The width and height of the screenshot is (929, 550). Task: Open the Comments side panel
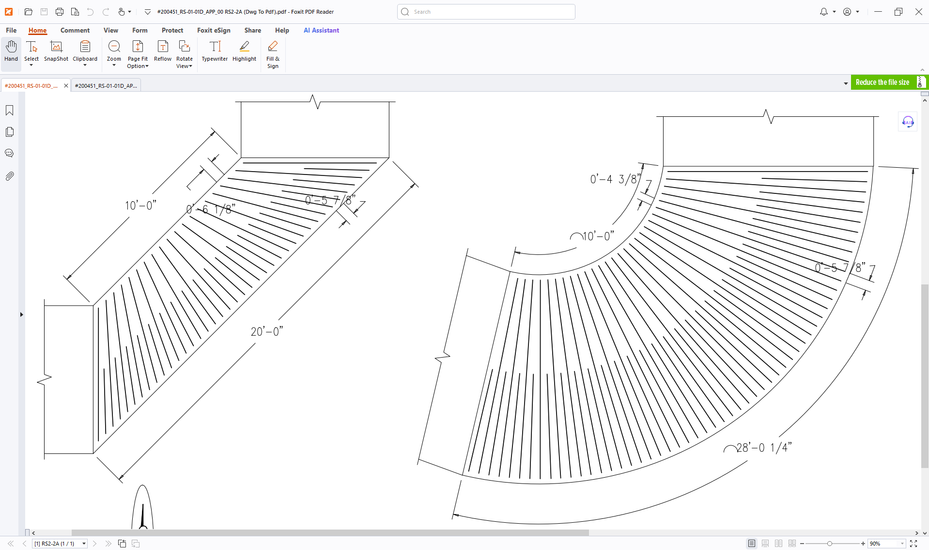coord(9,154)
